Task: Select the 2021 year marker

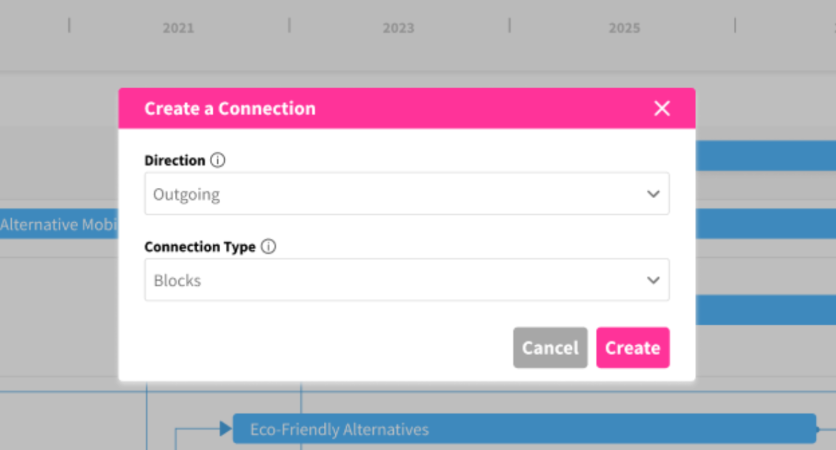Action: click(x=178, y=28)
